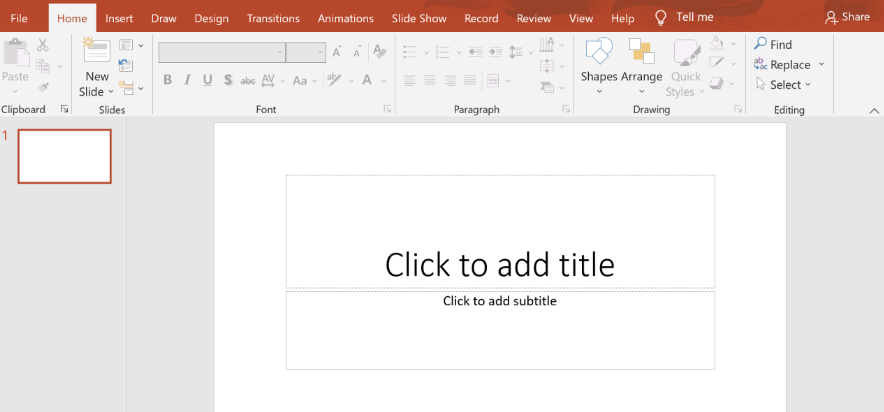884x412 pixels.
Task: Toggle Italic formatting
Action: 188,80
